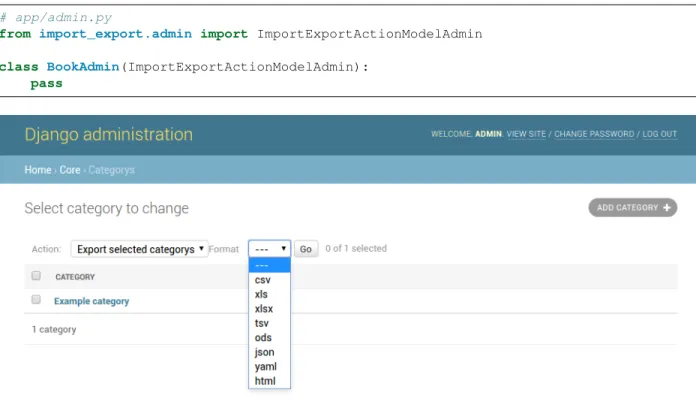Collapse the Format dropdown field
Viewport: 696px width, 417px height.
coord(269,249)
